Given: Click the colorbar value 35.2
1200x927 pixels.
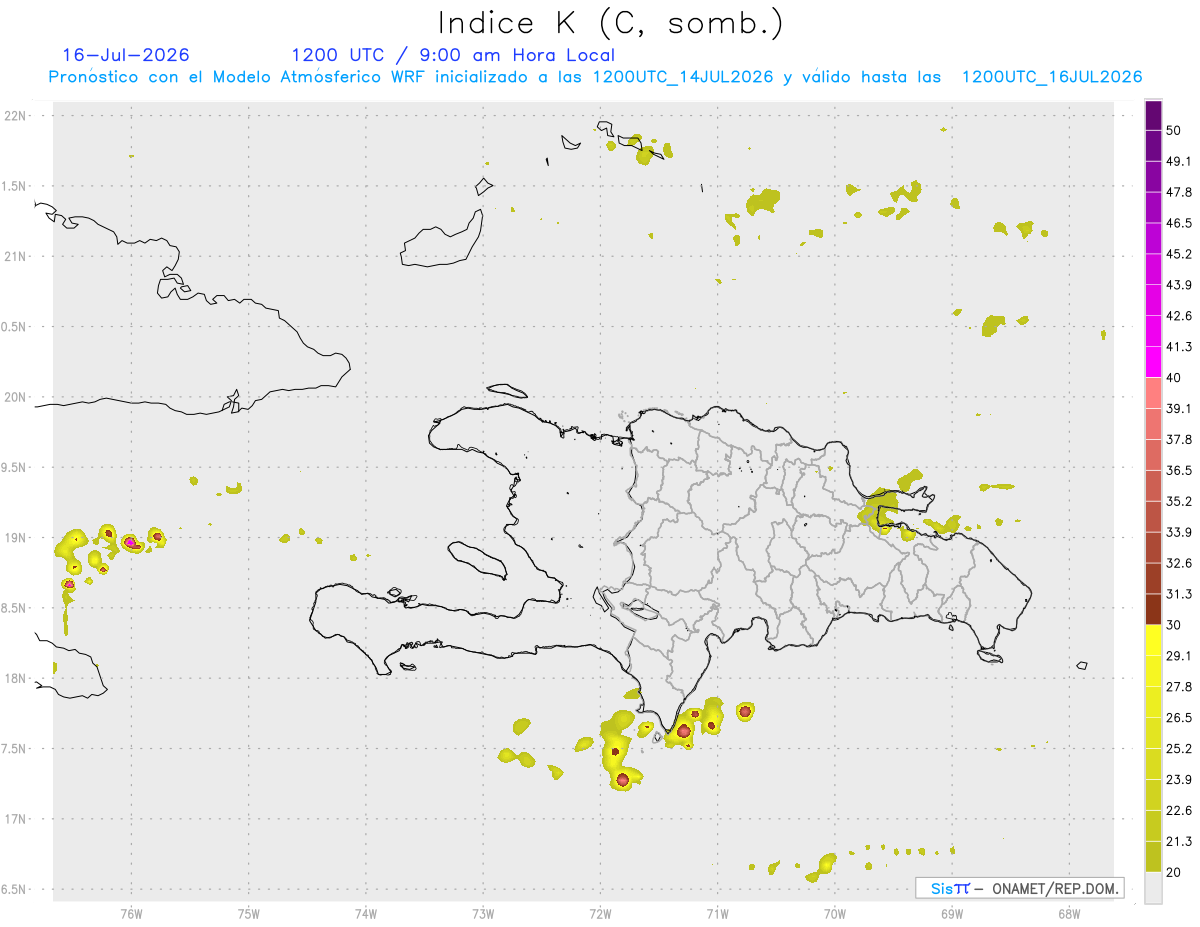Looking at the screenshot, I should 1179,501.
